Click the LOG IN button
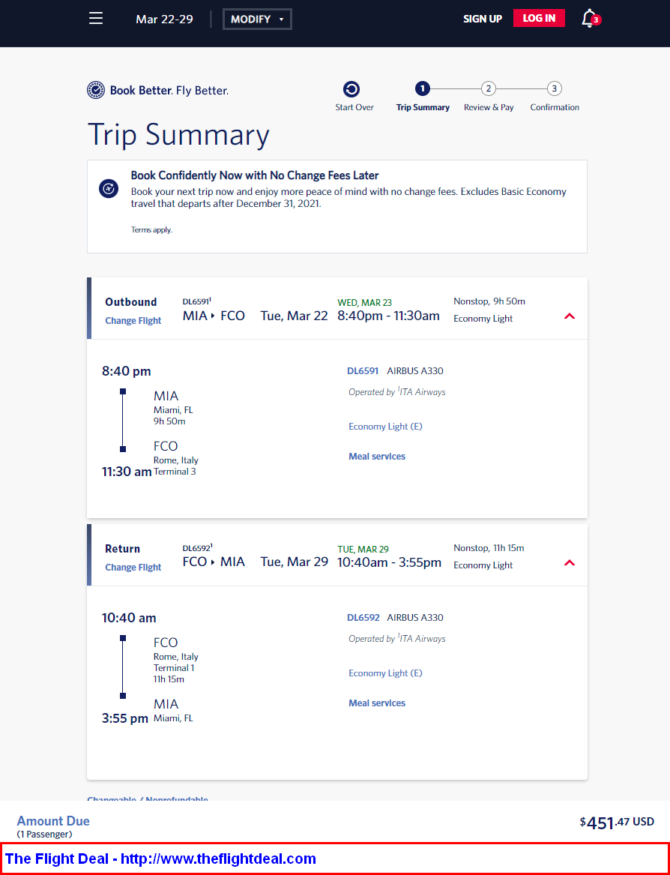Screen dimensions: 670x875 (x=539, y=18)
